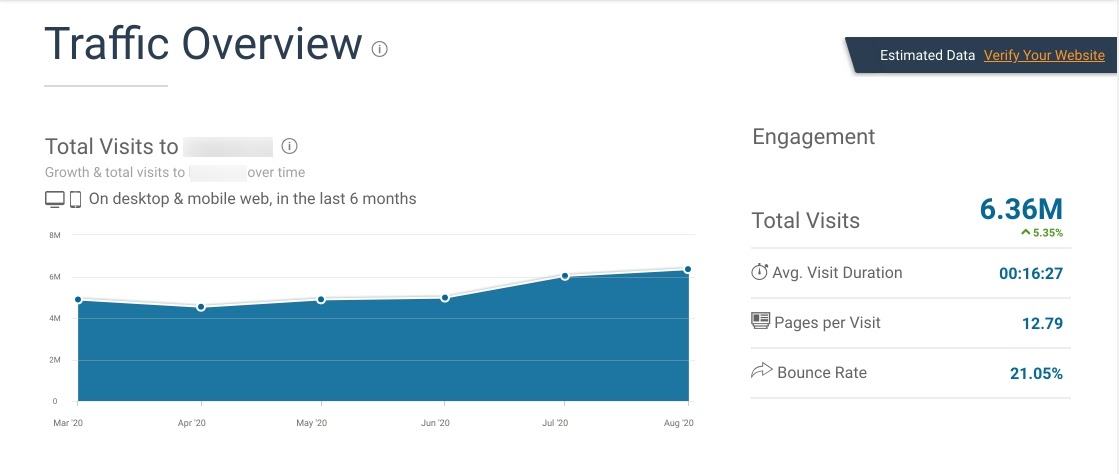
Task: Click the stopwatch icon for Avg. Visit Duration
Action: 759,272
